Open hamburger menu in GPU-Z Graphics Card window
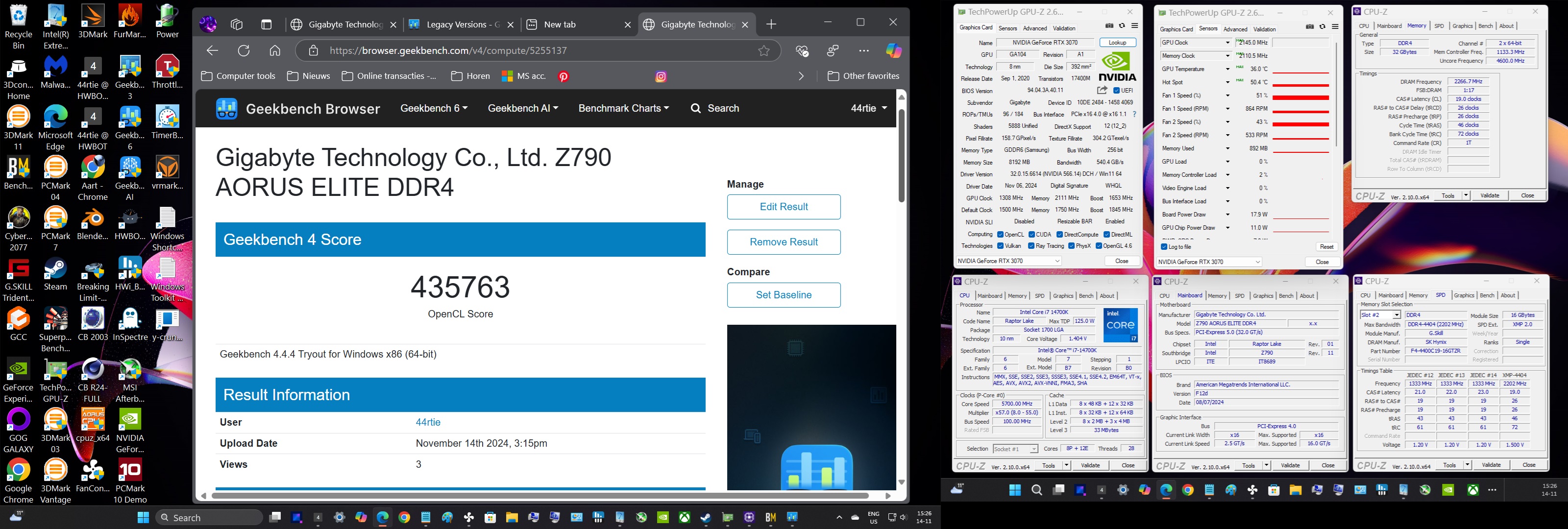The height and width of the screenshot is (529, 1568). 1134,26
